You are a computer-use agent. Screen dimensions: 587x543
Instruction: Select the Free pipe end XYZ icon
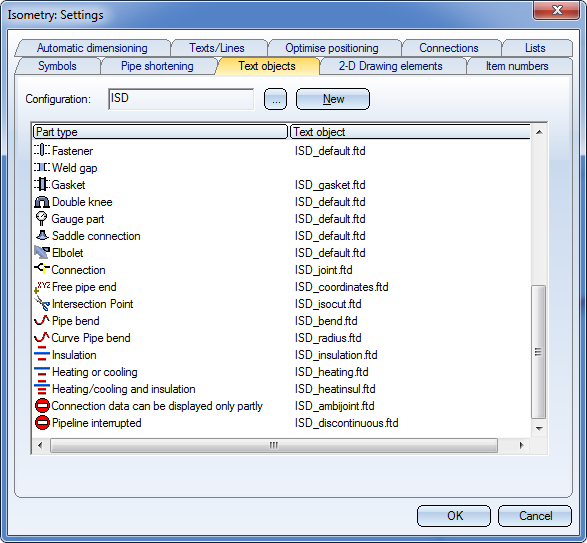pyautogui.click(x=42, y=287)
